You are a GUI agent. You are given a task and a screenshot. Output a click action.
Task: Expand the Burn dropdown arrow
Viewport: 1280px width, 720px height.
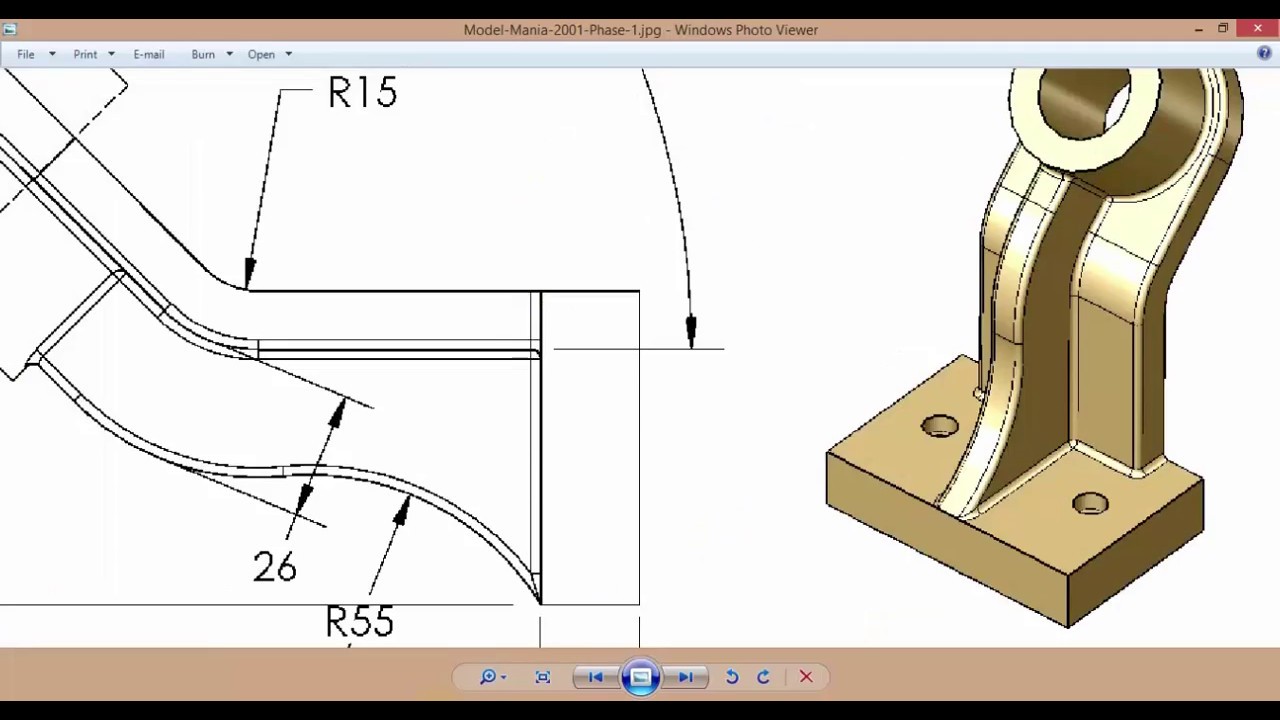coord(229,54)
